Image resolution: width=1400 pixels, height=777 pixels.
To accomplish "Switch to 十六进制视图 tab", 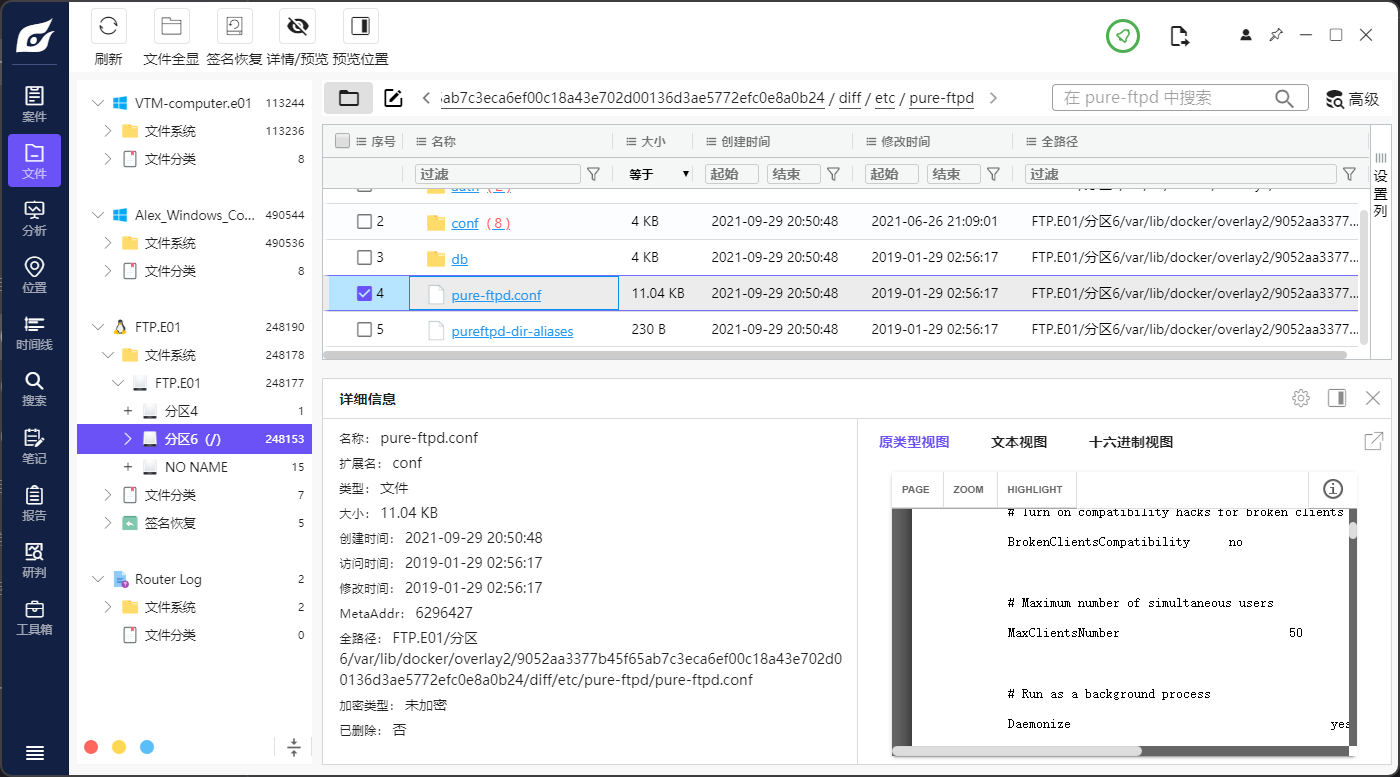I will [1130, 442].
